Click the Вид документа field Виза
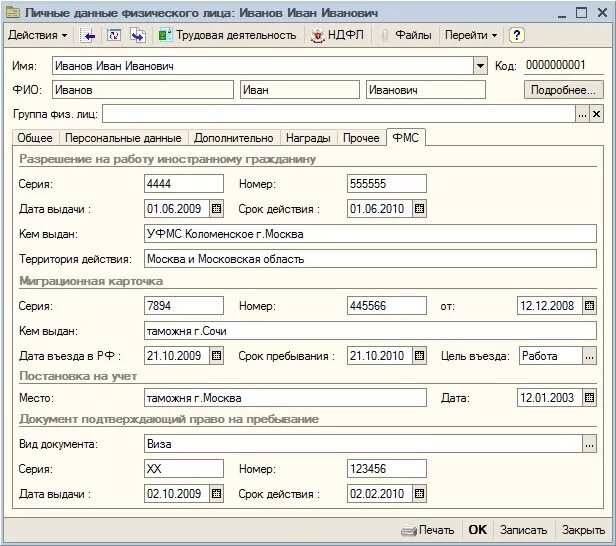Viewport: 616px width, 546px height. [363, 444]
